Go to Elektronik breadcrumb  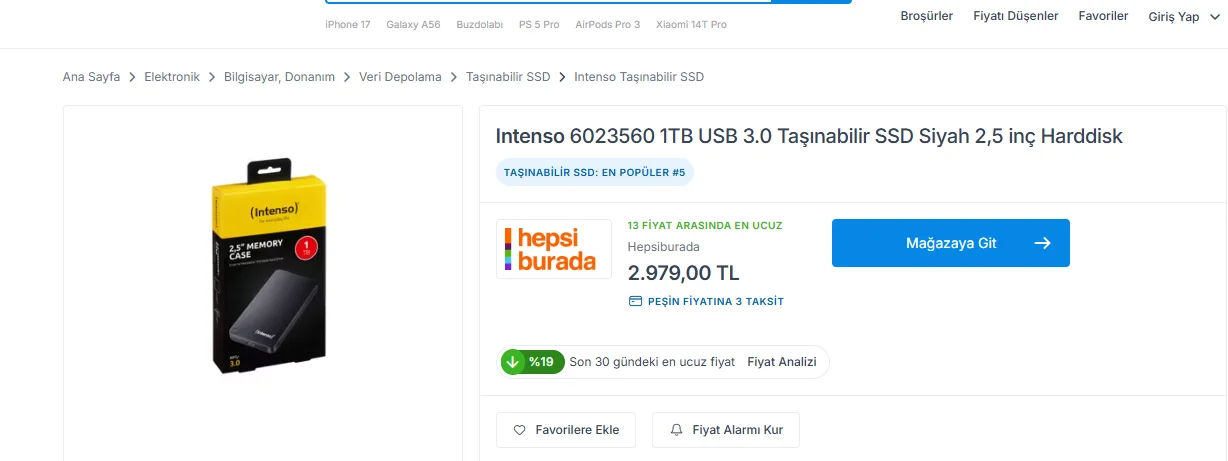(x=172, y=77)
